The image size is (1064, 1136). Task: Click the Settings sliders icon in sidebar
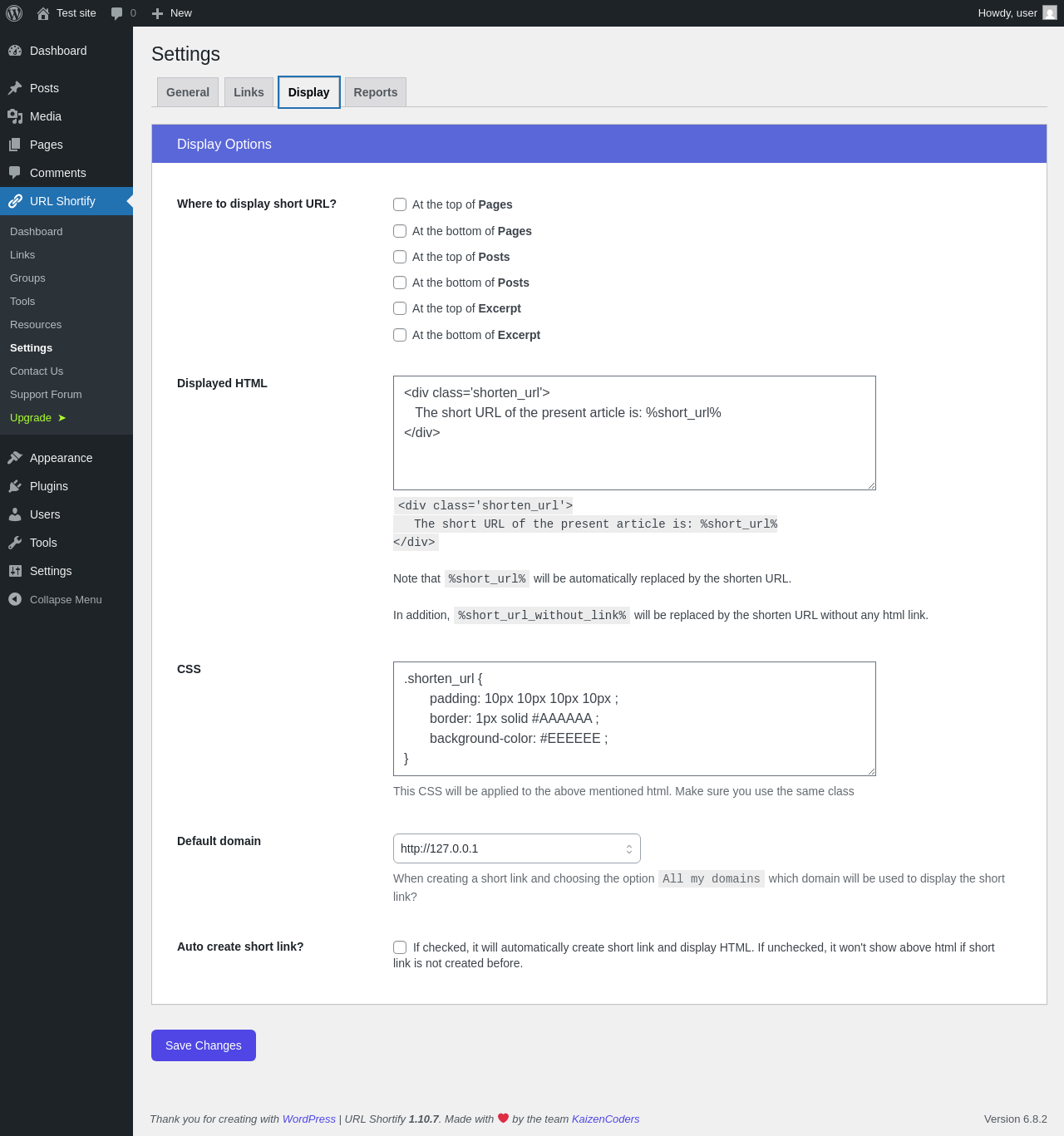tap(15, 571)
